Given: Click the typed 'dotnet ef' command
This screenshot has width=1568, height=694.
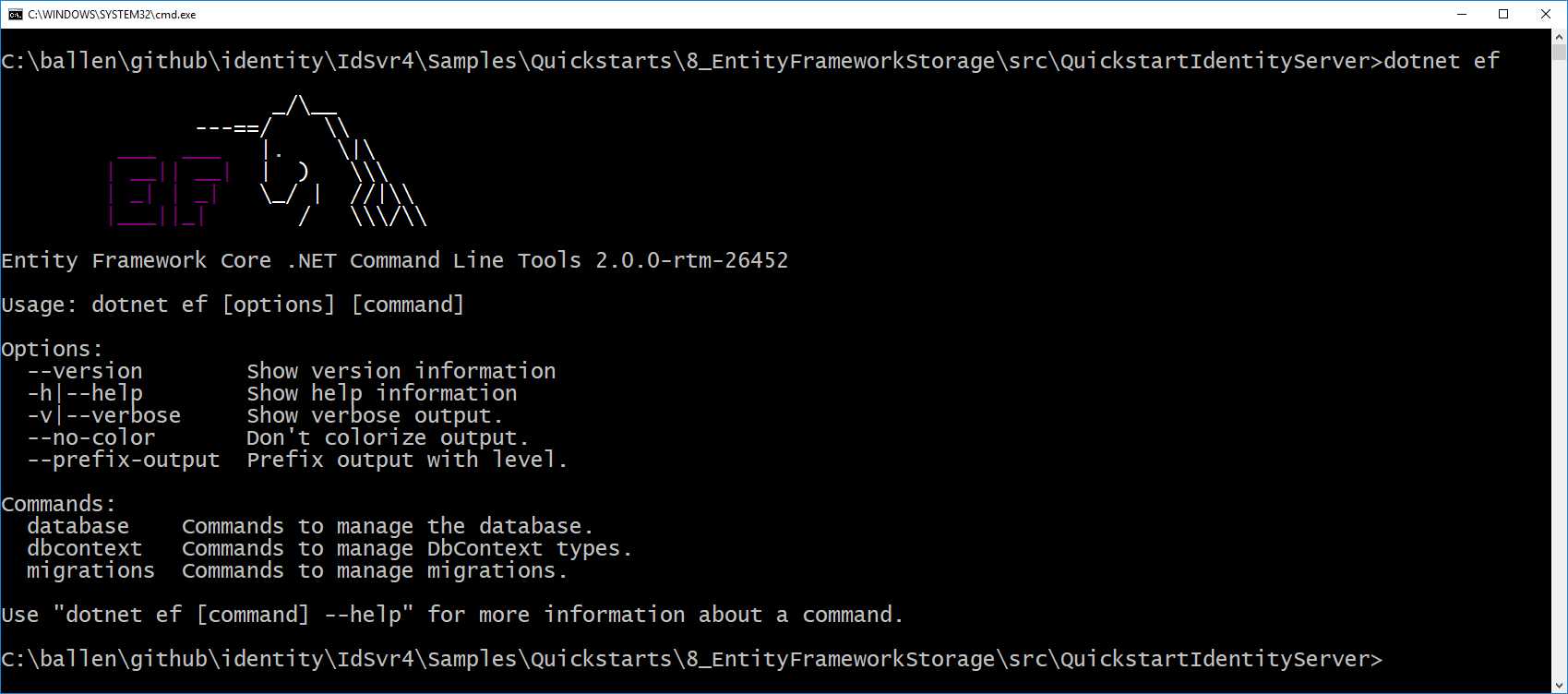Looking at the screenshot, I should point(1442,61).
